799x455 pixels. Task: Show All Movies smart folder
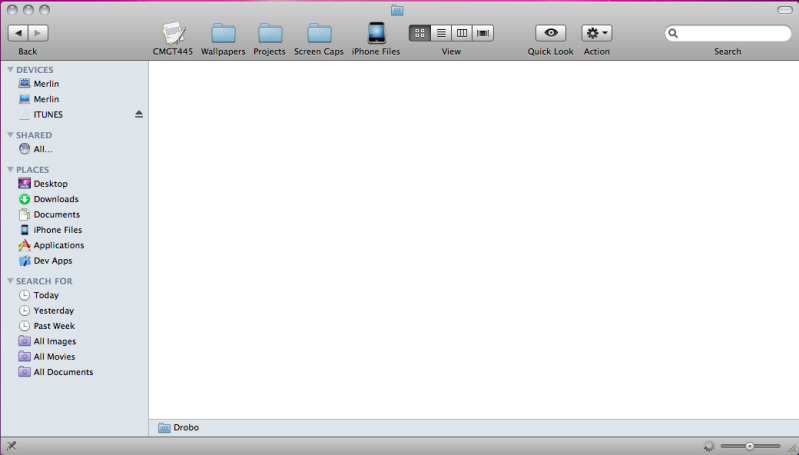(74, 357)
